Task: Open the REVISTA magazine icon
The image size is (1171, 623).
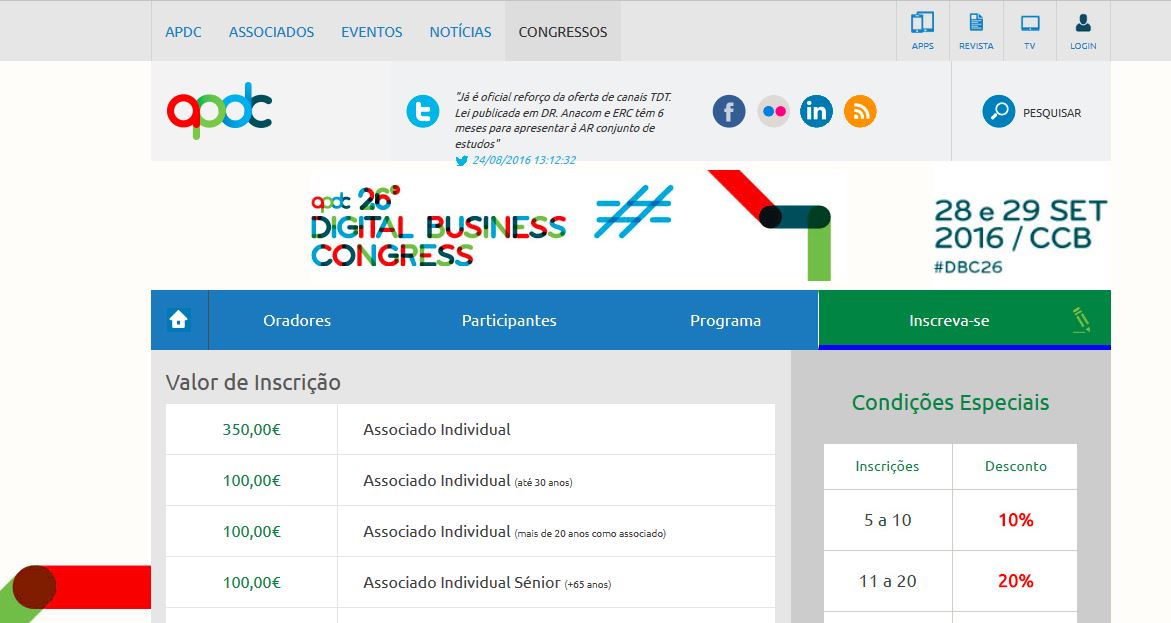Action: pos(976,31)
